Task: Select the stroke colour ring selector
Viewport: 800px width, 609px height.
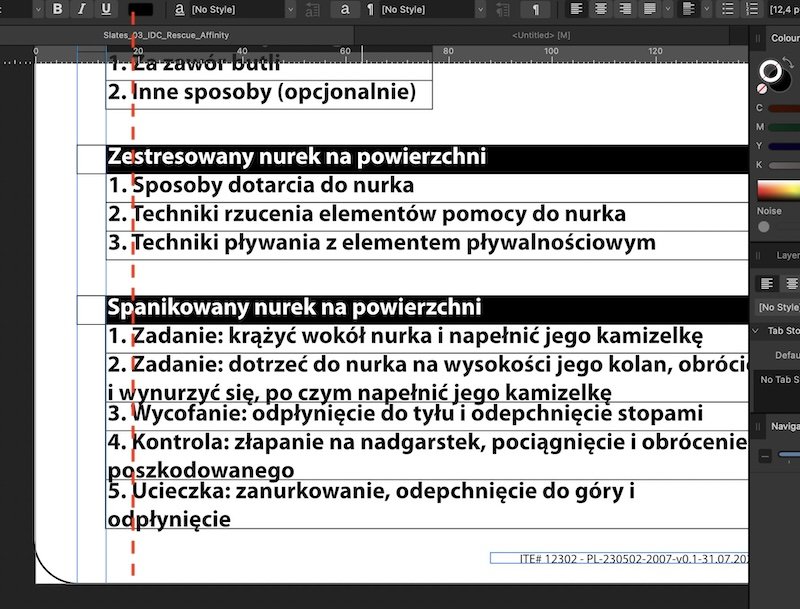Action: pos(770,70)
